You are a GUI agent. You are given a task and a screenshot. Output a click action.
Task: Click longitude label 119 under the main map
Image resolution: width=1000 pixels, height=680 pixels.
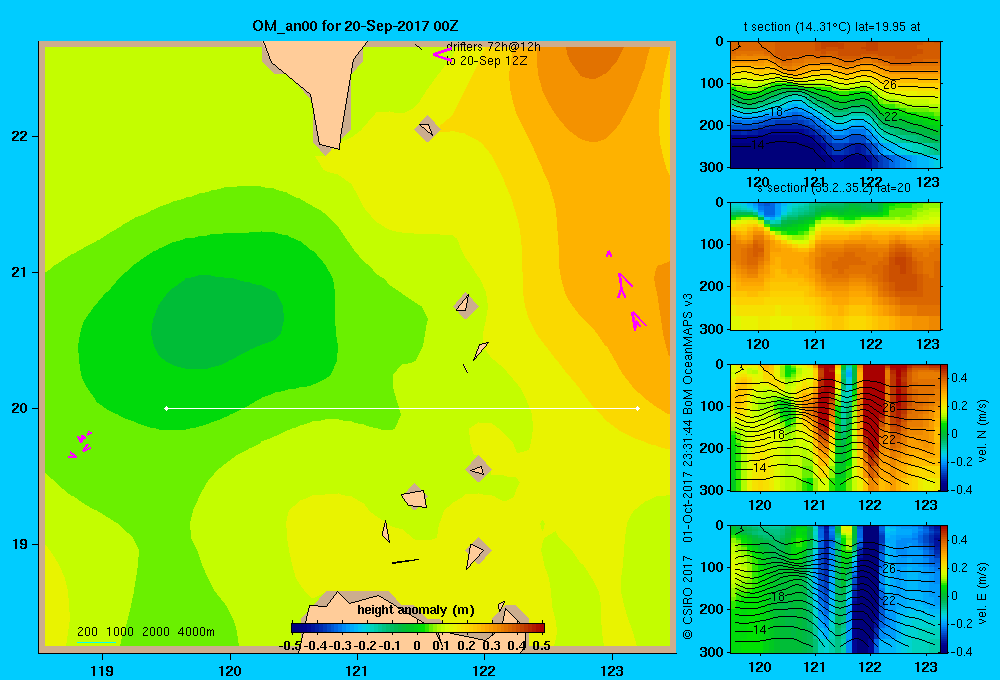tap(103, 670)
